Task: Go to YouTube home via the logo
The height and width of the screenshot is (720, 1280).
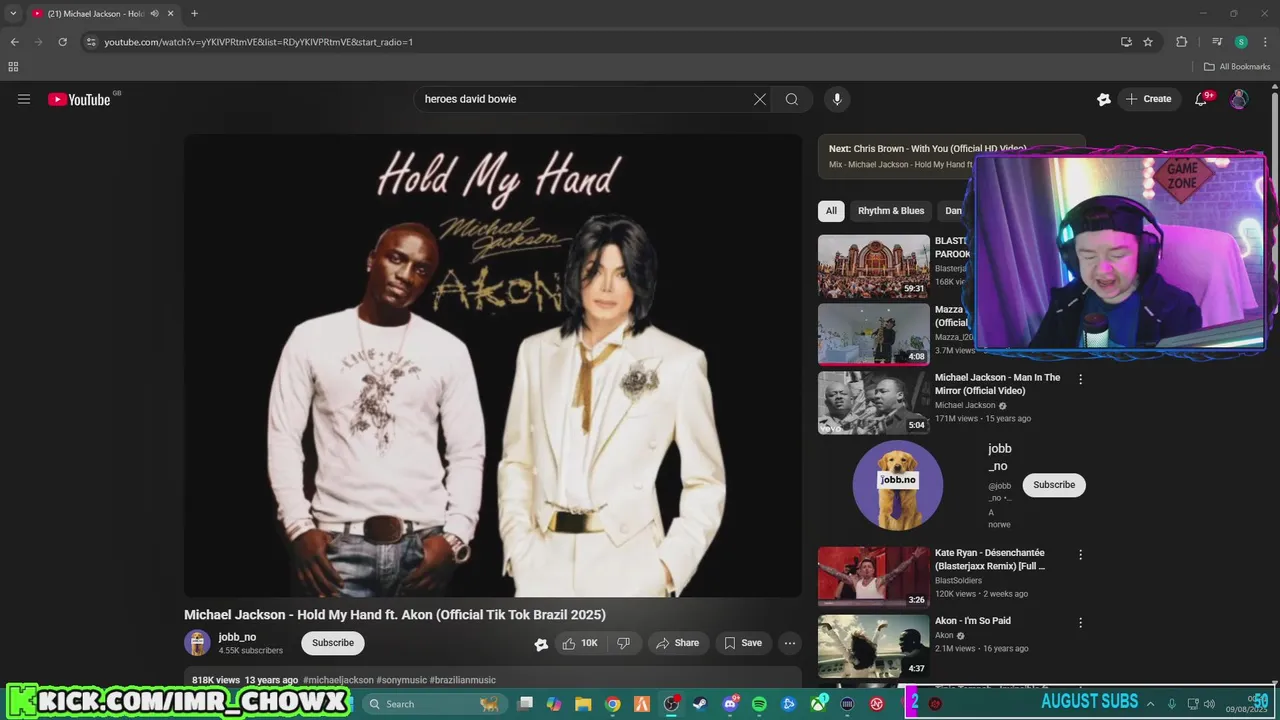Action: [79, 99]
